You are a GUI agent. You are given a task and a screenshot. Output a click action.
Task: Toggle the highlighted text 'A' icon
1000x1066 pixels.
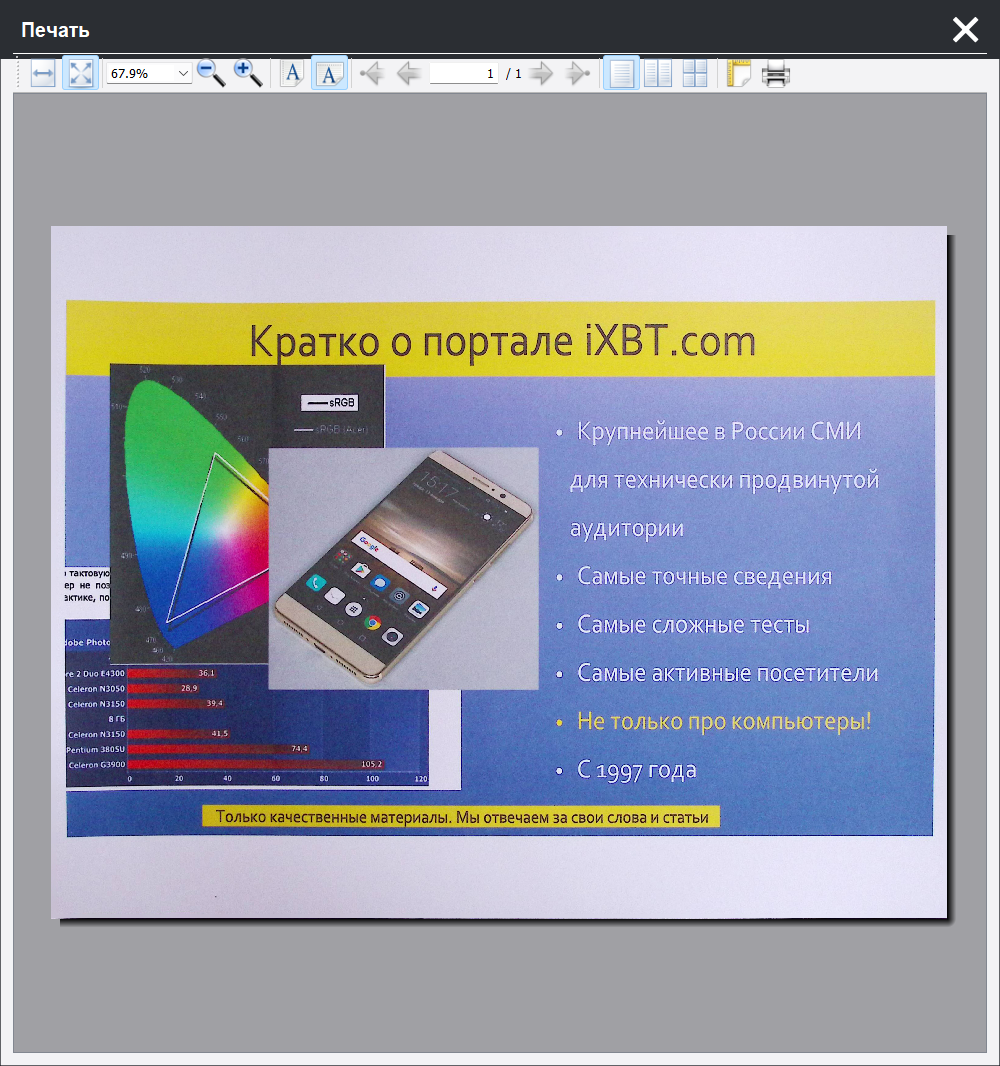329,73
